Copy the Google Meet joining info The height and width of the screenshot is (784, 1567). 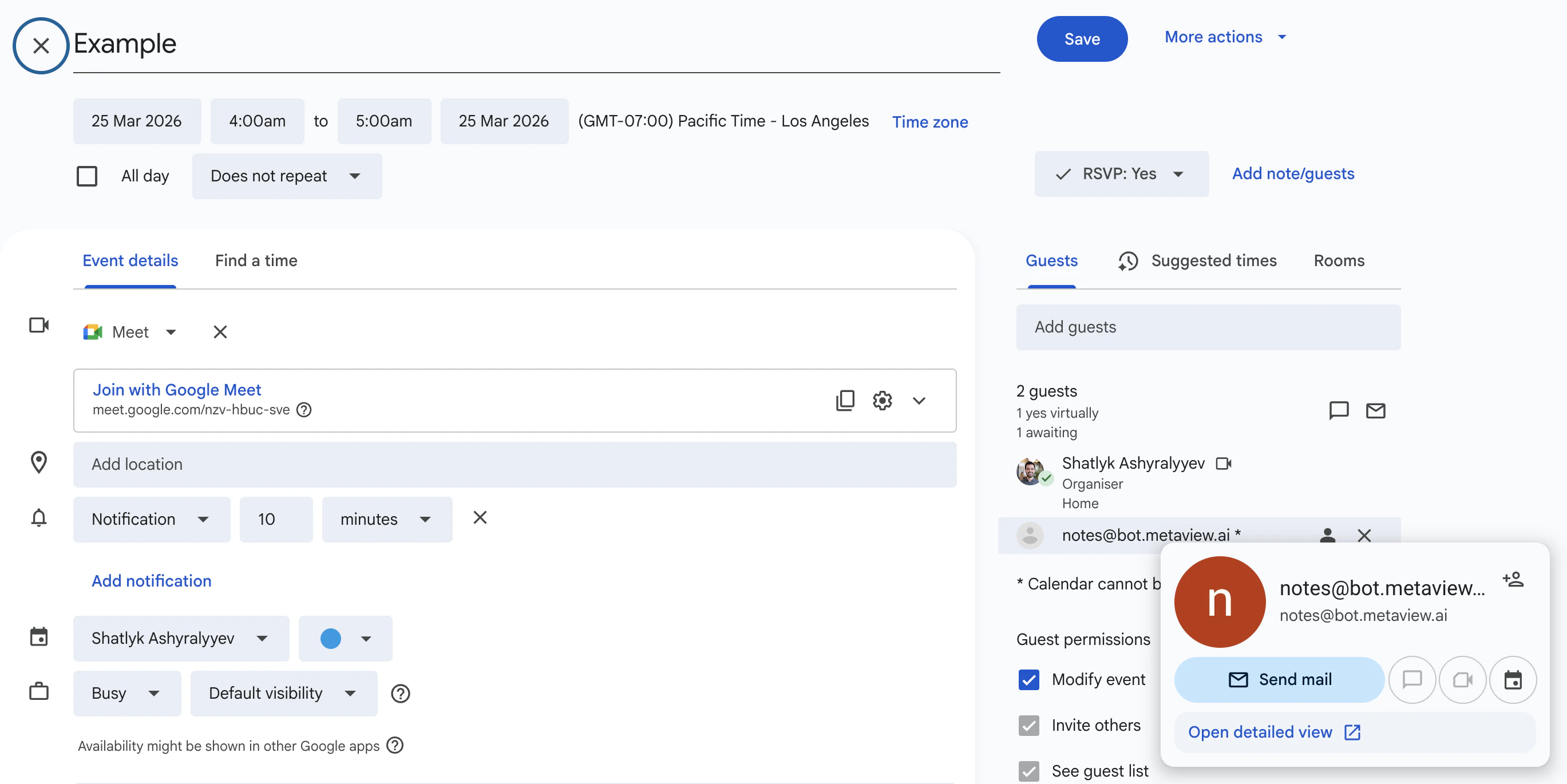pyautogui.click(x=844, y=400)
